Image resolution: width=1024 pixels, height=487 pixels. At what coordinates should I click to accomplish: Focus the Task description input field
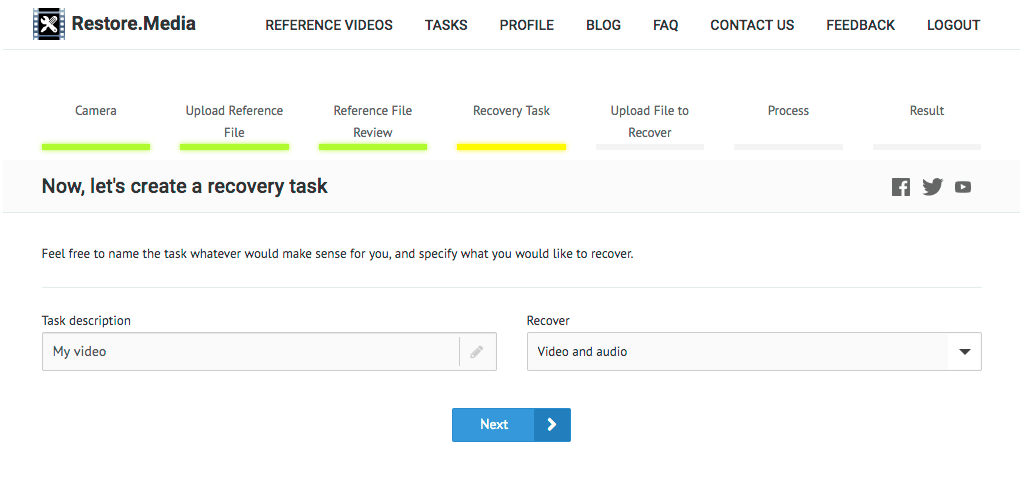(269, 352)
